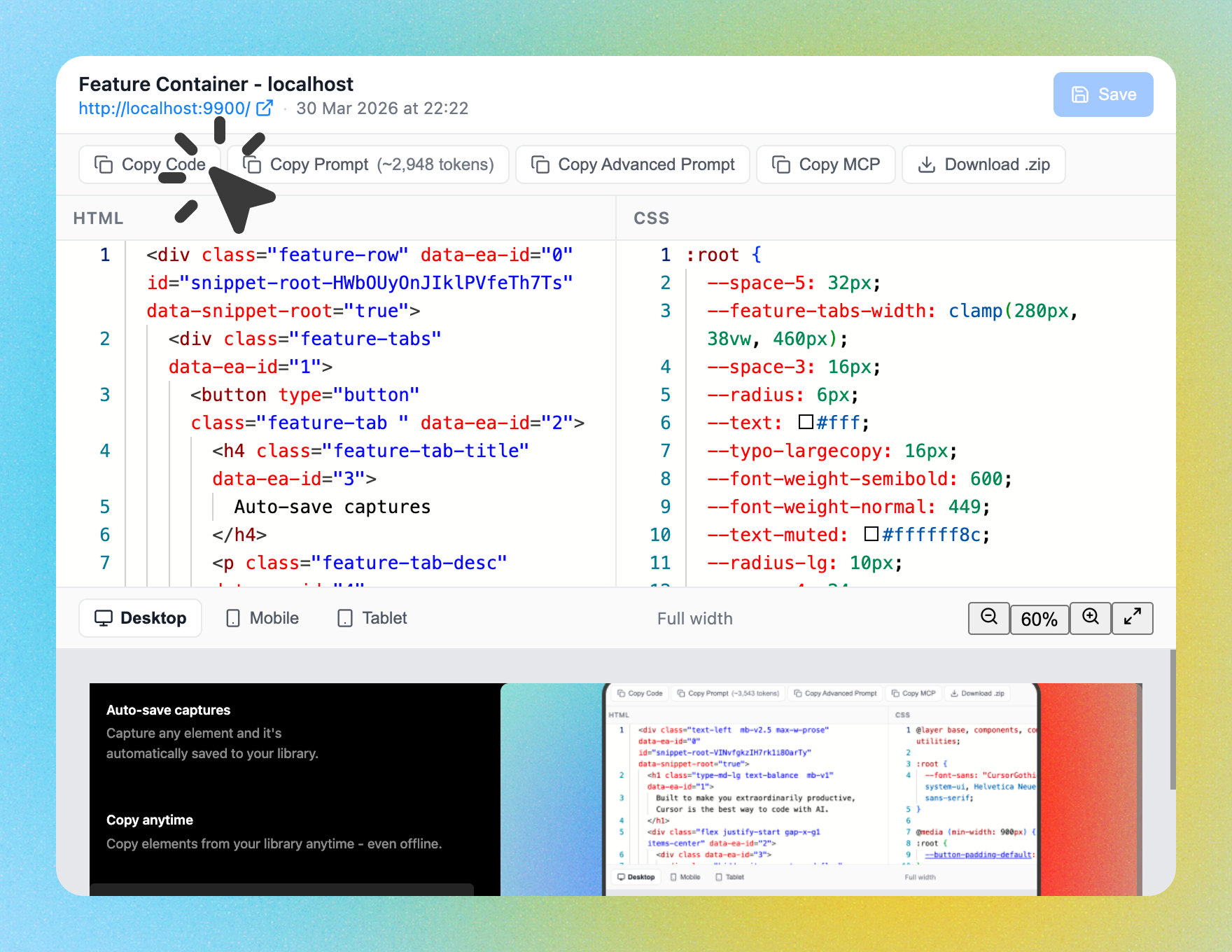Open the external link icon beside localhost URL
This screenshot has width=1232, height=952.
(264, 108)
